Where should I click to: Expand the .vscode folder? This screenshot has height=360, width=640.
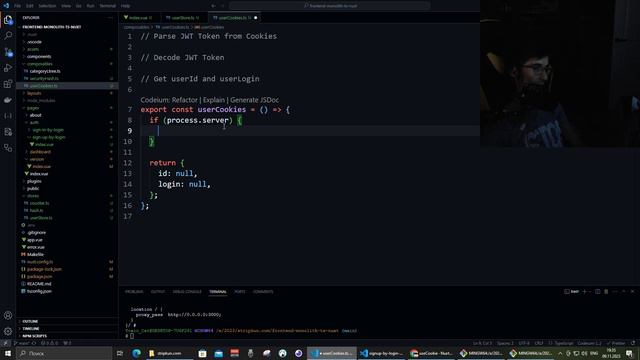click(34, 42)
